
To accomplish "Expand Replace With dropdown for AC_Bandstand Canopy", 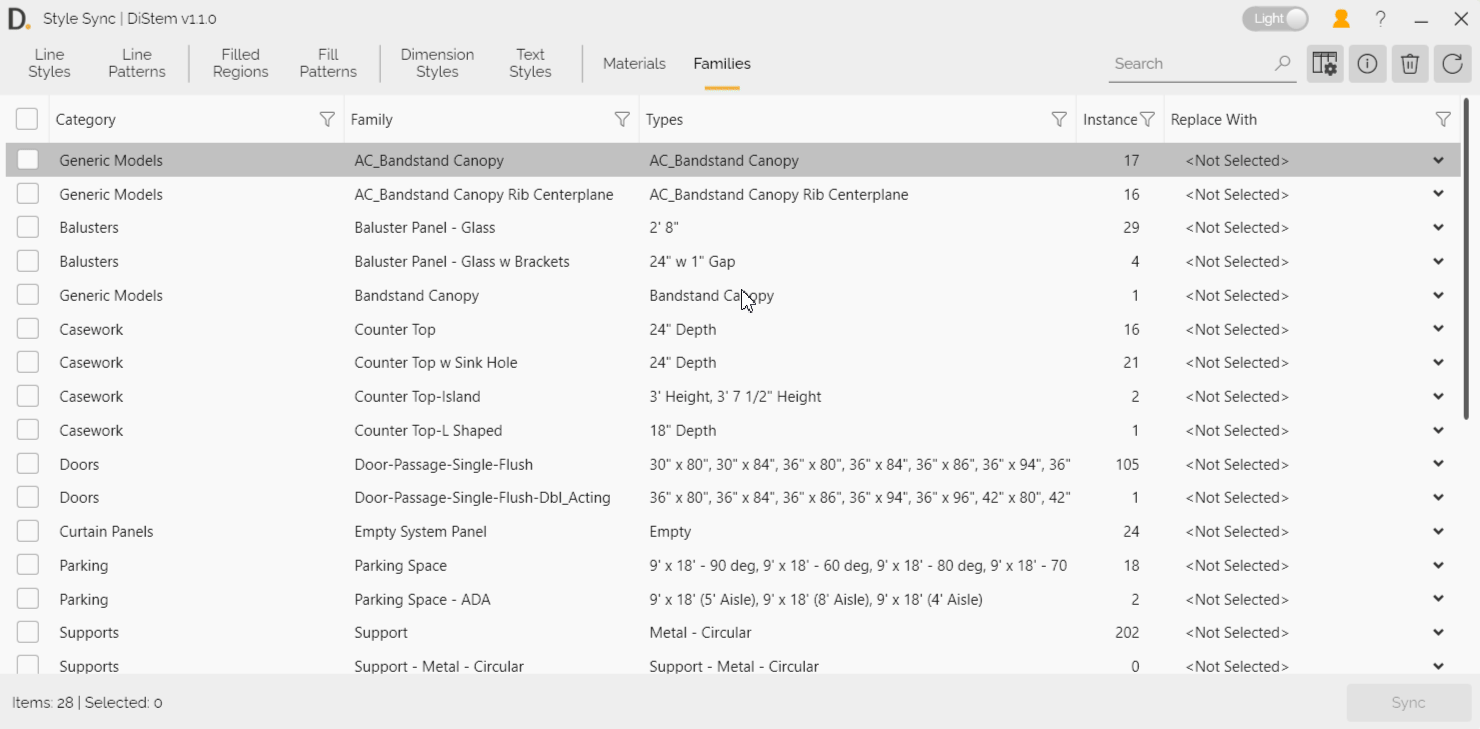I will pyautogui.click(x=1438, y=160).
